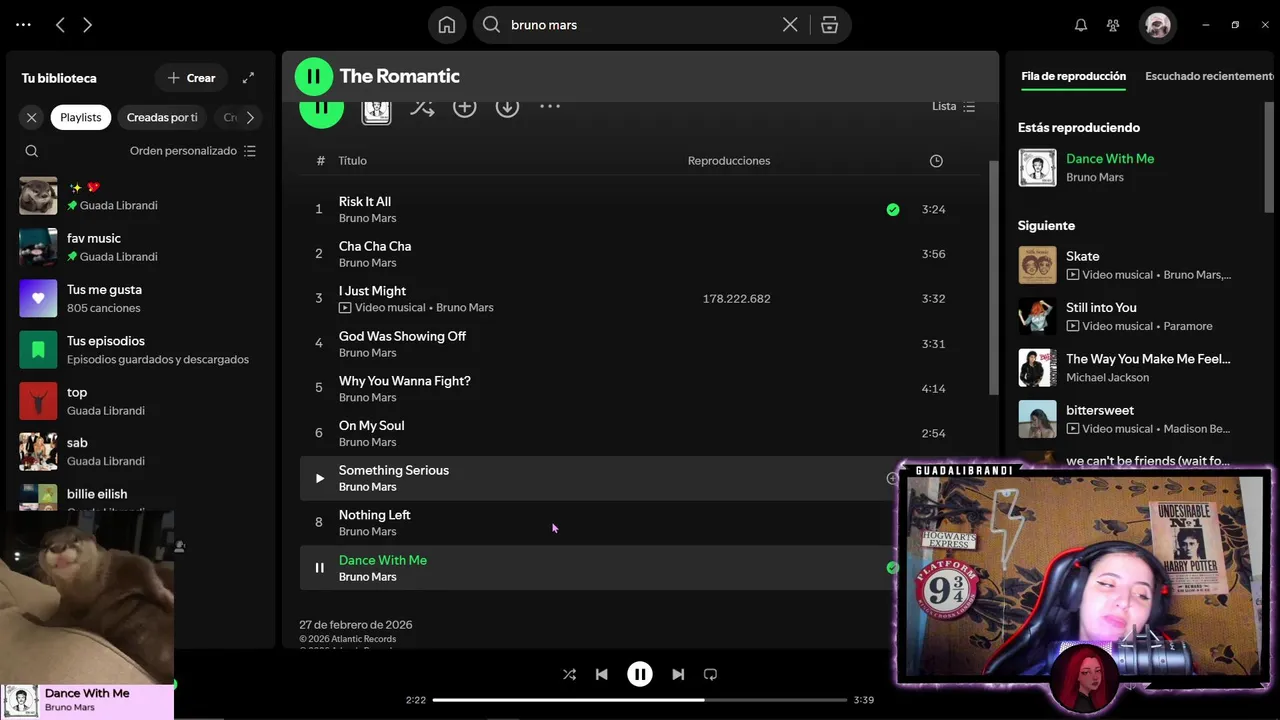The width and height of the screenshot is (1280, 720).
Task: Play the Something Serious track
Action: [x=319, y=478]
